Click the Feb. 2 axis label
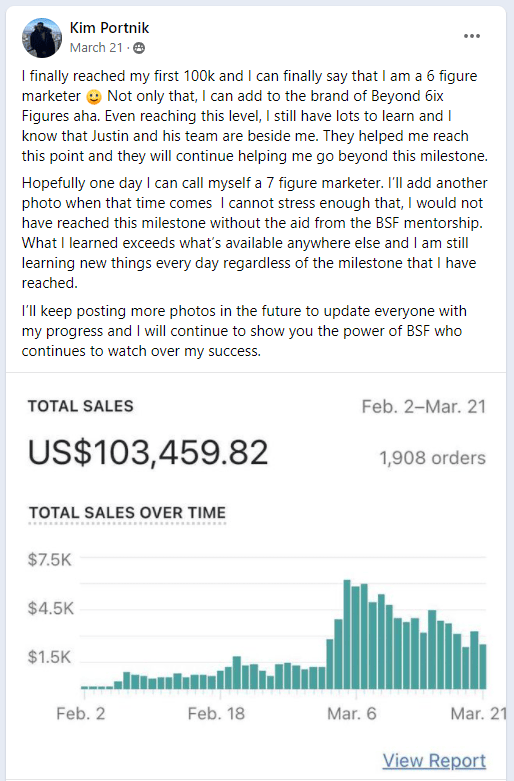Screen dimensions: 514x781 (81, 714)
